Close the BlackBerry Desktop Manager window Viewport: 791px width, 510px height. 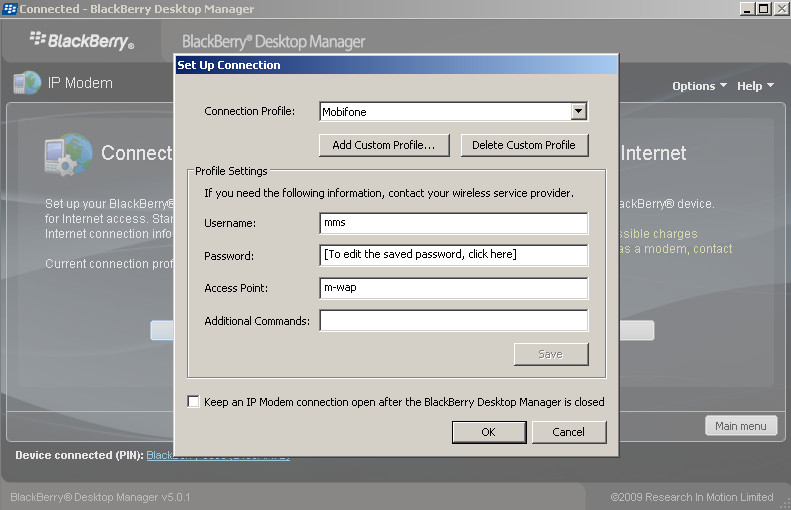(x=780, y=9)
